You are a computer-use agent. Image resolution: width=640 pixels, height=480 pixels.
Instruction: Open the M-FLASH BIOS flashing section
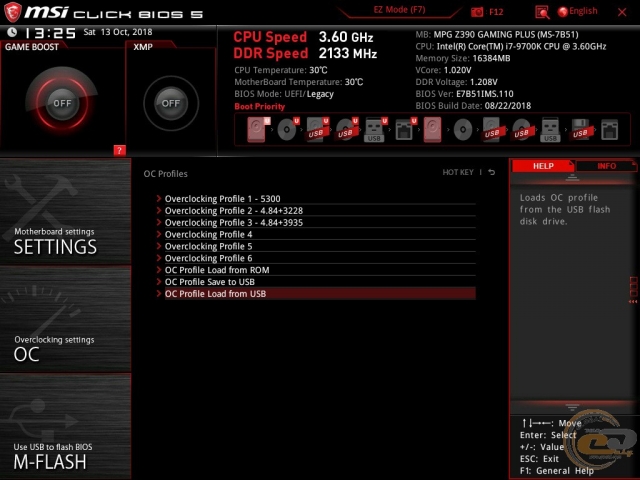point(65,427)
